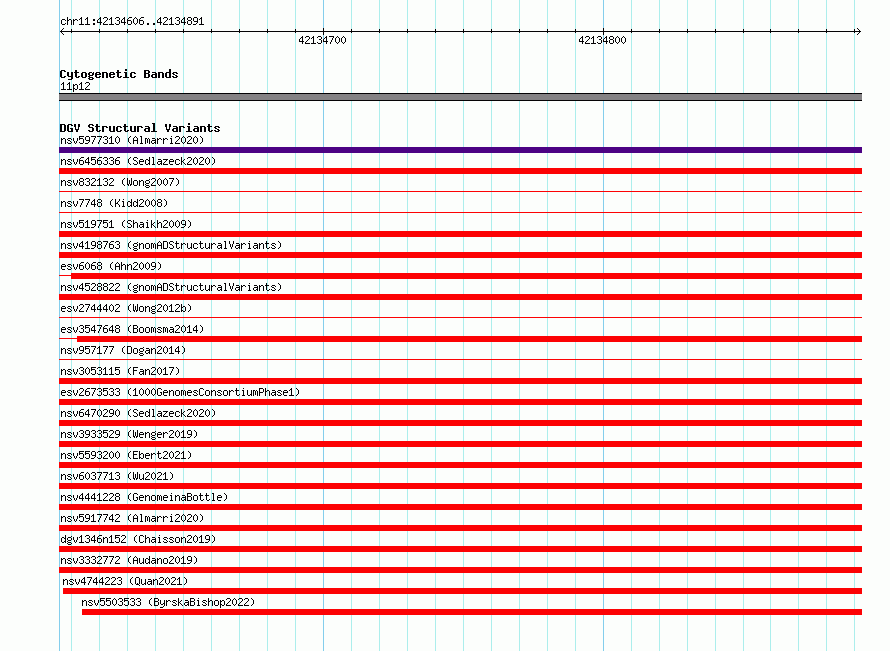
Task: Select nsv519751 (Shaikh2009) label
Action: click(x=126, y=224)
